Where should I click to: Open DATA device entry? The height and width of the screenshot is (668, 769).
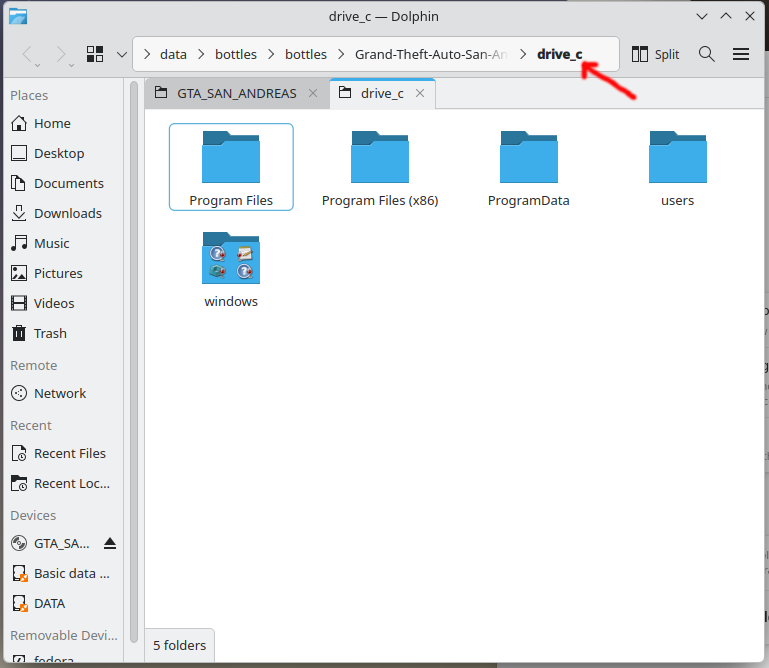pyautogui.click(x=64, y=603)
